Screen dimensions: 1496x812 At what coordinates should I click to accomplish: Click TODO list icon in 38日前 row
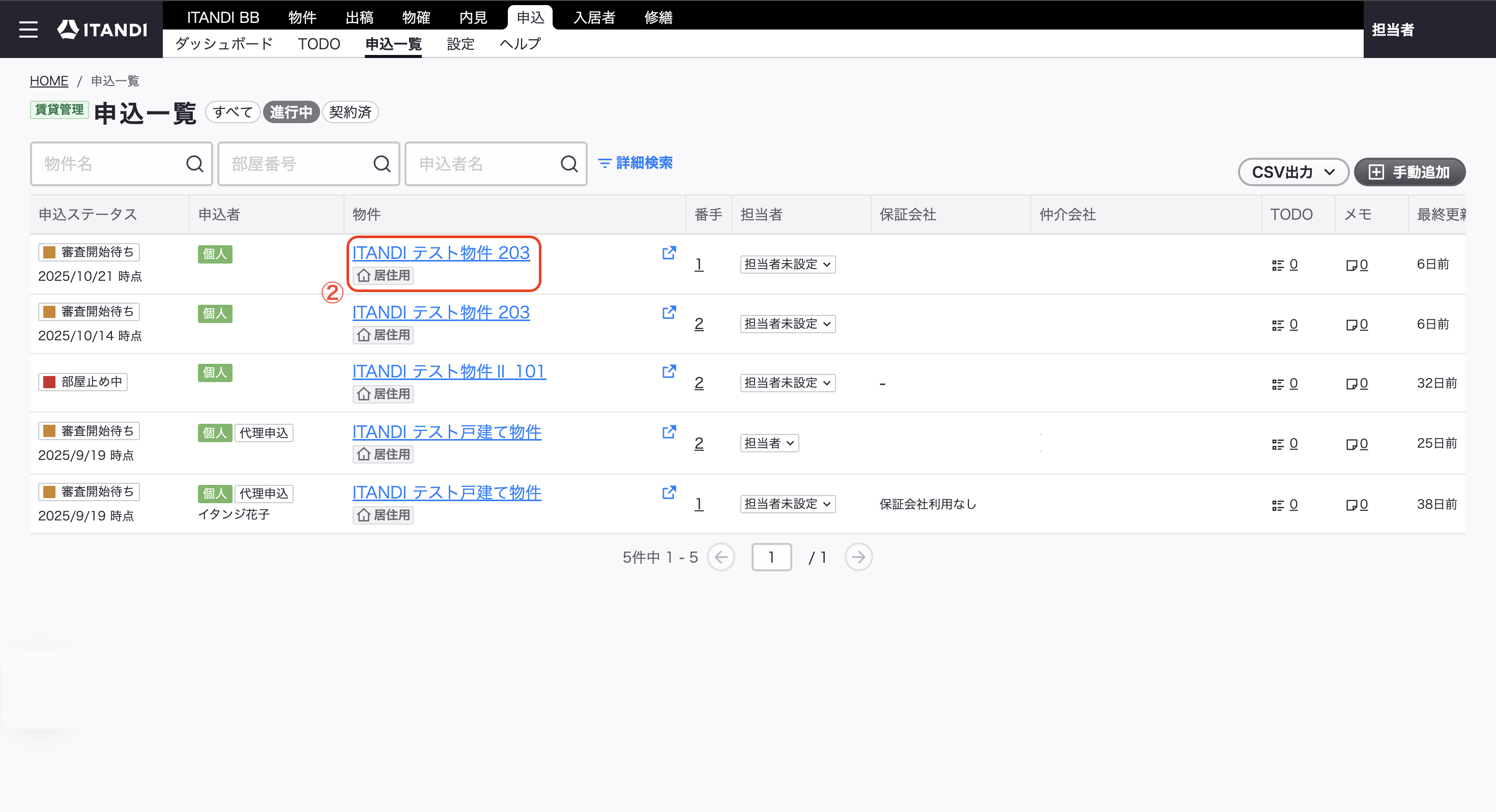1278,505
